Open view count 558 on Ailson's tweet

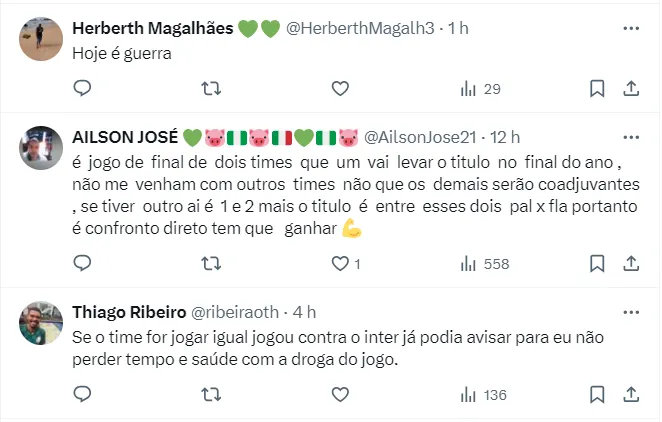click(x=484, y=264)
